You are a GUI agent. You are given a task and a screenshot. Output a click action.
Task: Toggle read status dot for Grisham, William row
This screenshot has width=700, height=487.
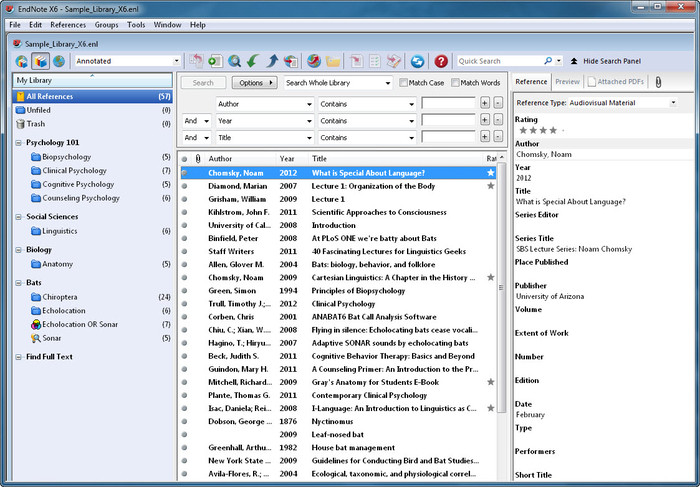pos(184,199)
